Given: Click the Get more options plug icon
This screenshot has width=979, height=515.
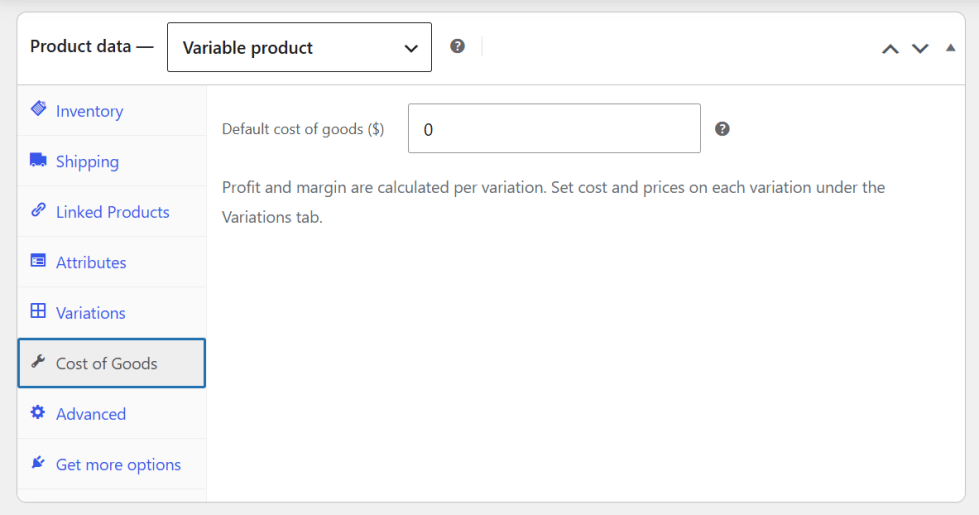Looking at the screenshot, I should [x=38, y=463].
